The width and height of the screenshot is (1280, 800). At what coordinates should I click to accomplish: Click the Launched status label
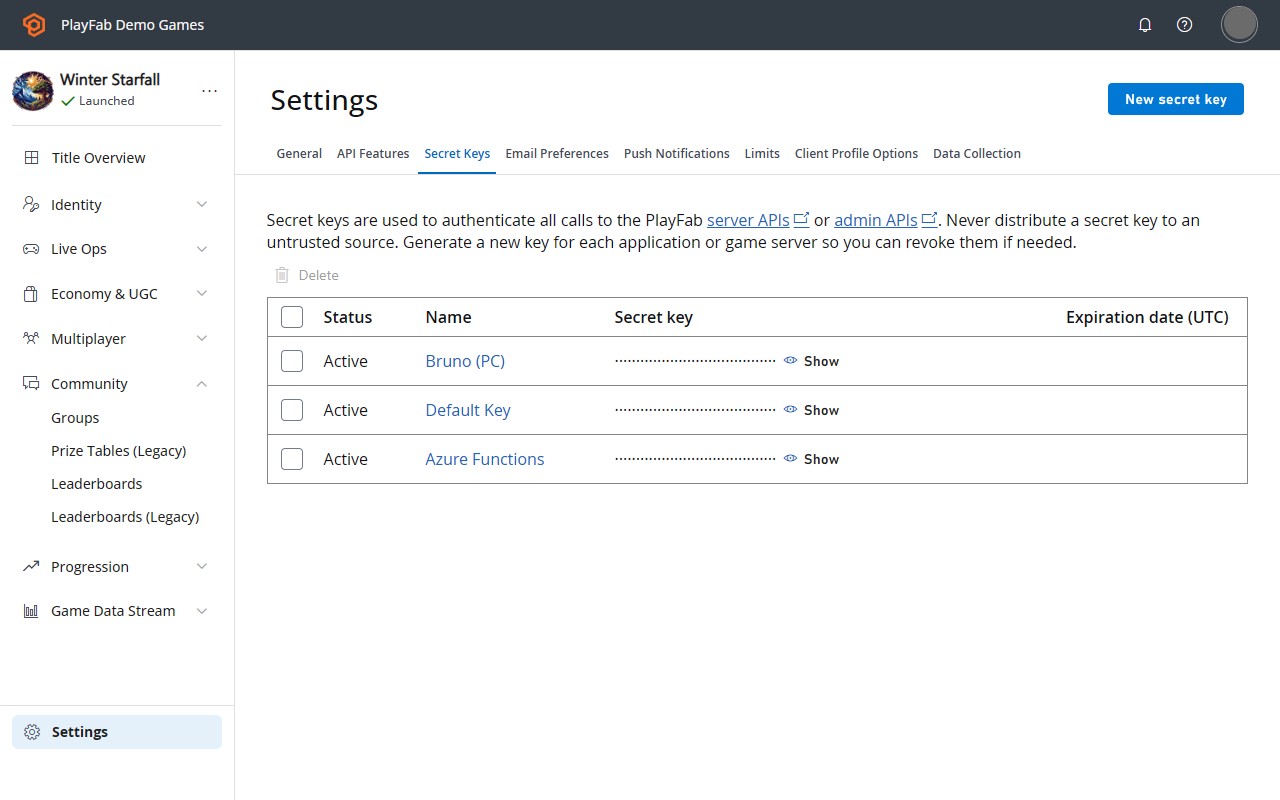coord(106,101)
